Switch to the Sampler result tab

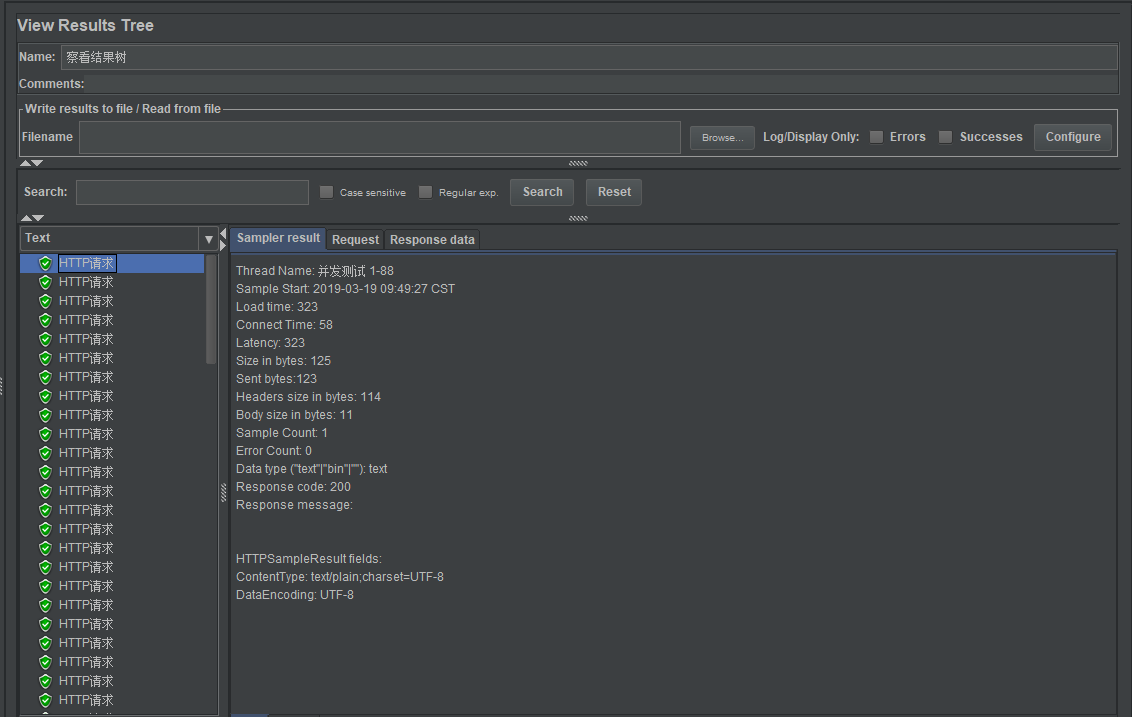click(278, 238)
